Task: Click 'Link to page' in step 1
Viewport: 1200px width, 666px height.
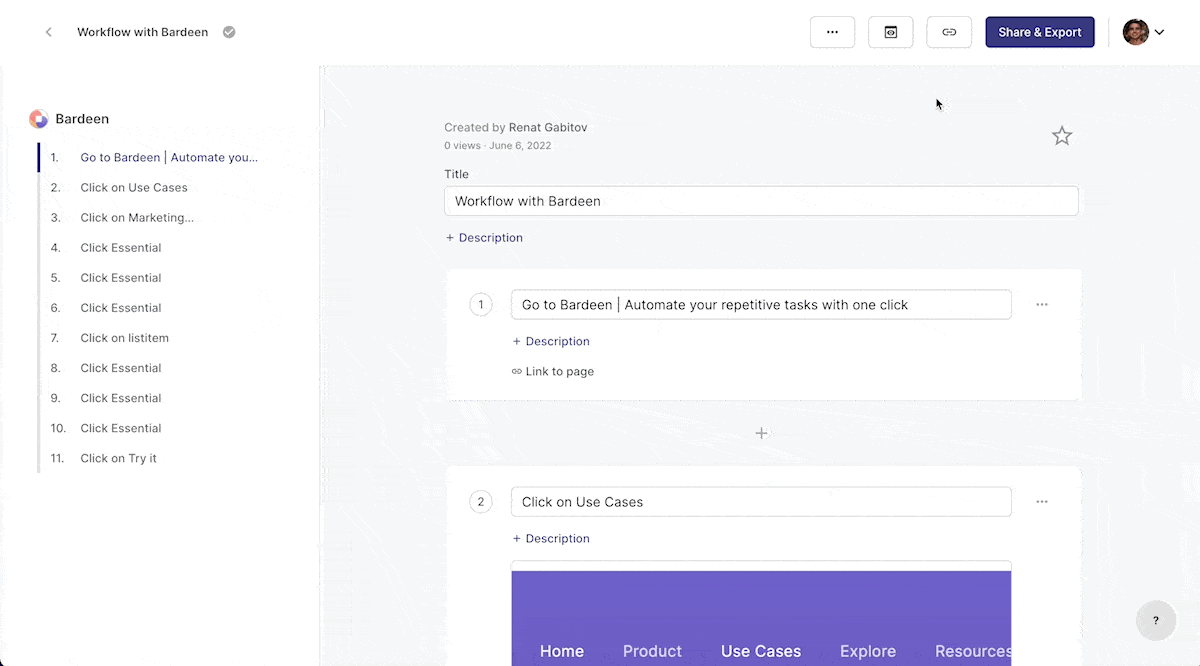Action: [x=553, y=371]
